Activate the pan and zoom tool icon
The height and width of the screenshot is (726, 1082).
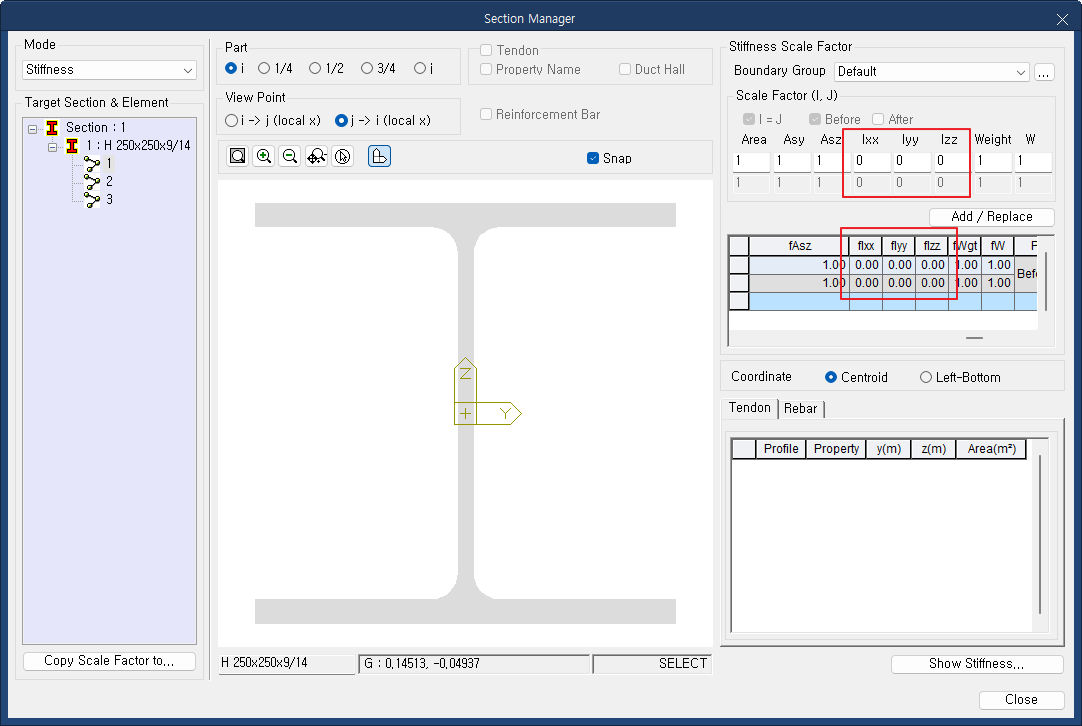317,157
